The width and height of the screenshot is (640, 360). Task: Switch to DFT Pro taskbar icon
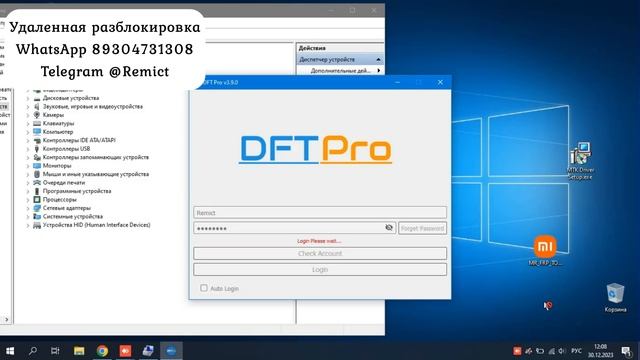171,351
